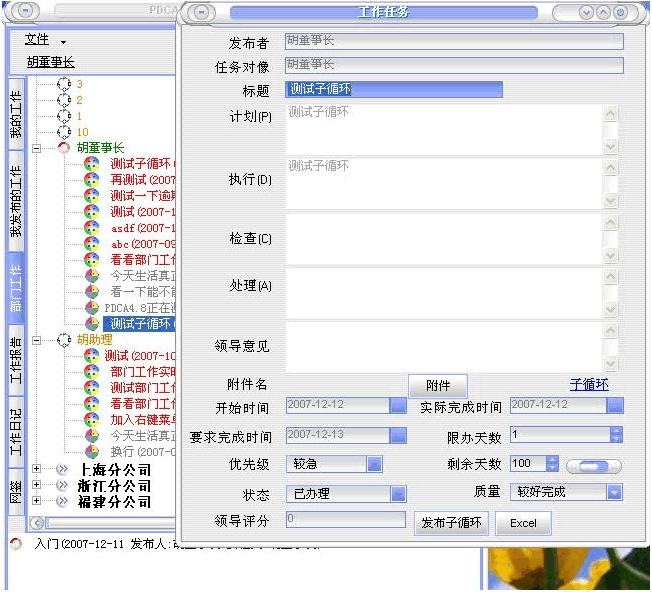
Task: Click the up-arrow round button in 工作任务 title bar
Action: (603, 12)
